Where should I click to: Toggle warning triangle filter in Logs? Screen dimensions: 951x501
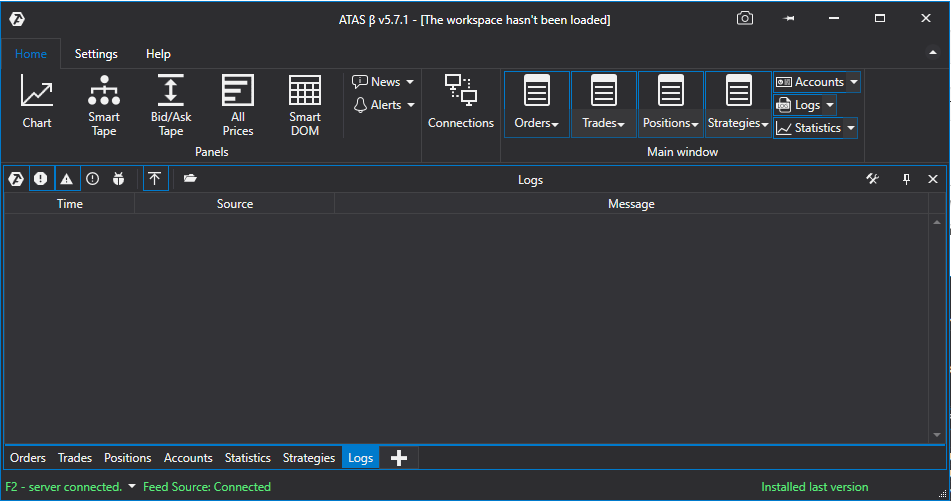(x=67, y=179)
